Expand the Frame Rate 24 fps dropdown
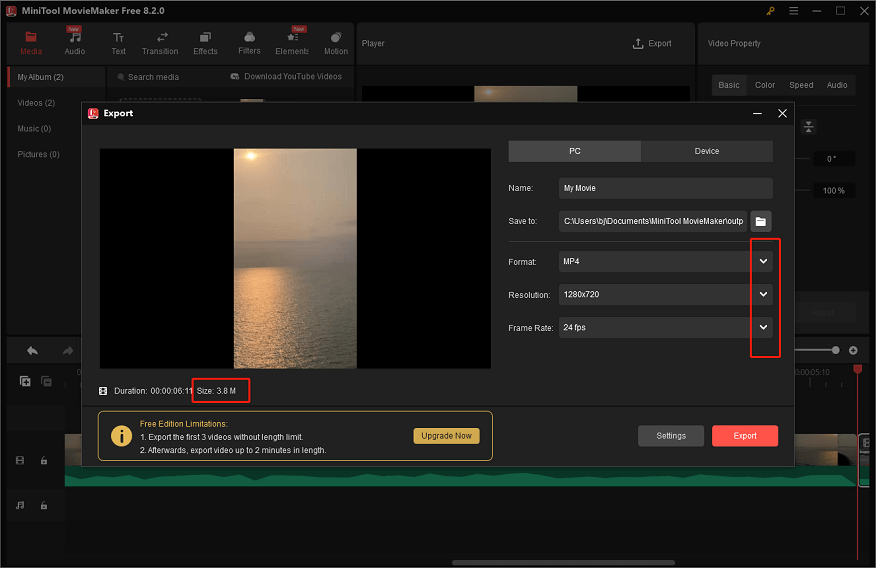Screen dimensions: 876x568 763,327
